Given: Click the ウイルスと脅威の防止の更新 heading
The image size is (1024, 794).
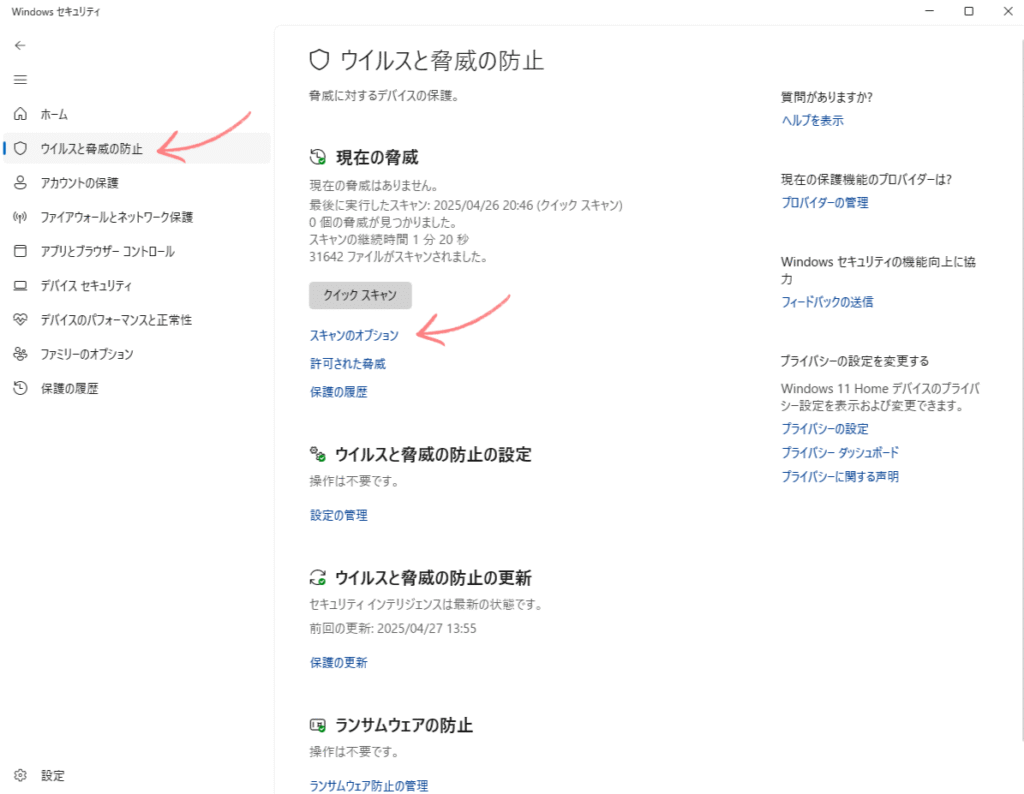Looking at the screenshot, I should point(434,578).
